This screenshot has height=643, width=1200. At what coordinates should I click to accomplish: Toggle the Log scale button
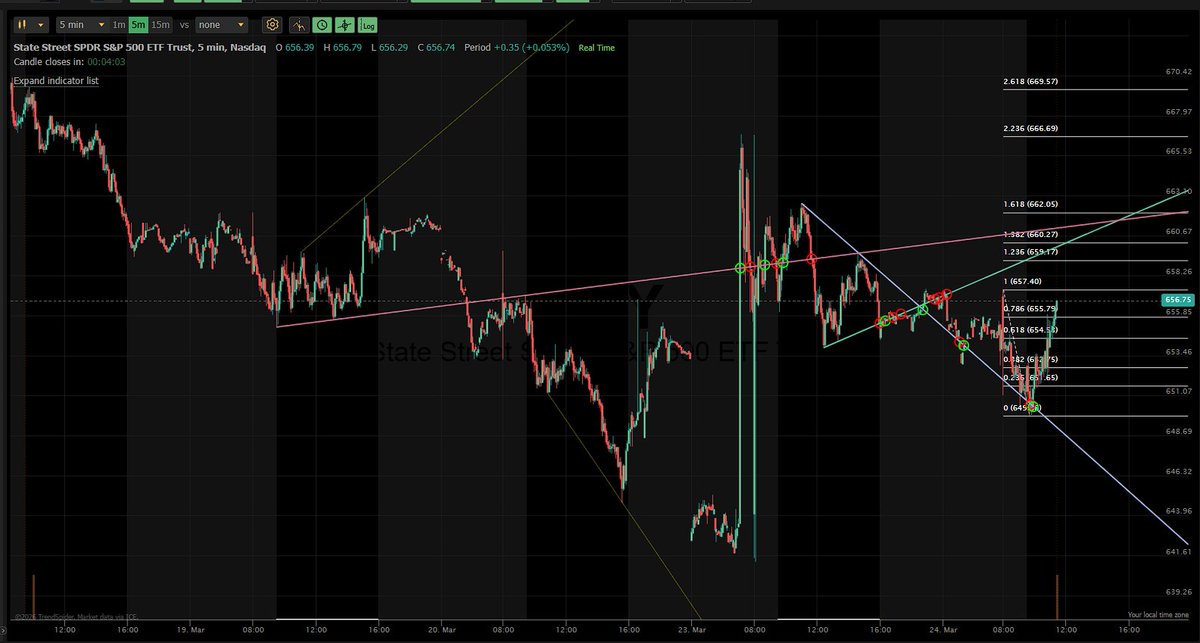pyautogui.click(x=369, y=25)
